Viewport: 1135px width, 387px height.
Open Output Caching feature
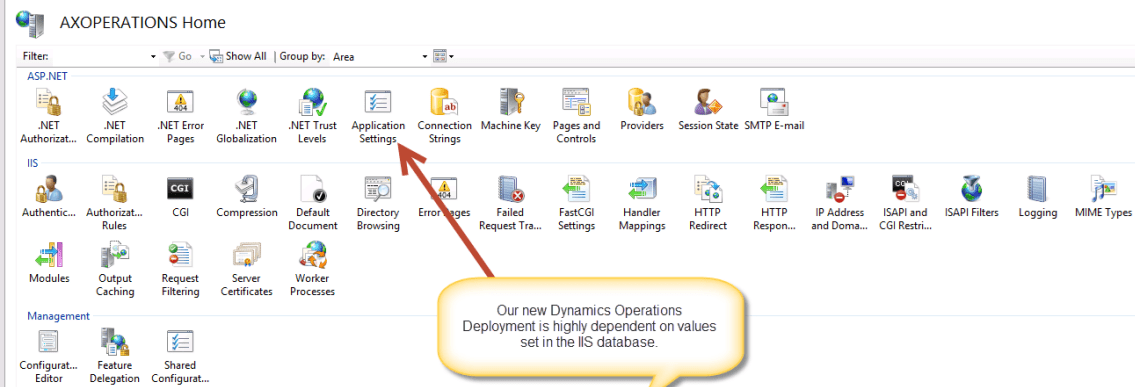pyautogui.click(x=114, y=268)
